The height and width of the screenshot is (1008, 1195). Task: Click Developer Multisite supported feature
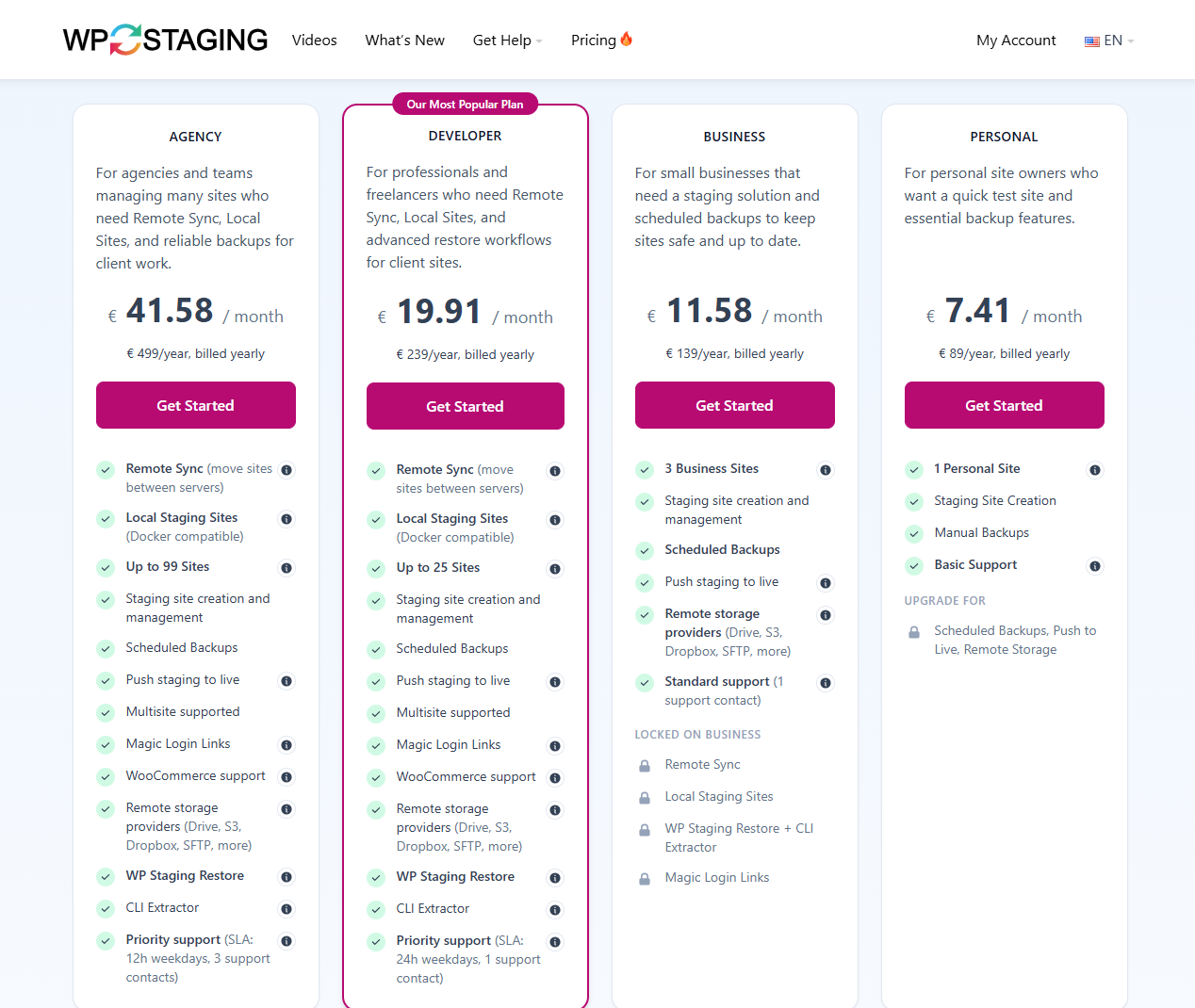pos(453,713)
